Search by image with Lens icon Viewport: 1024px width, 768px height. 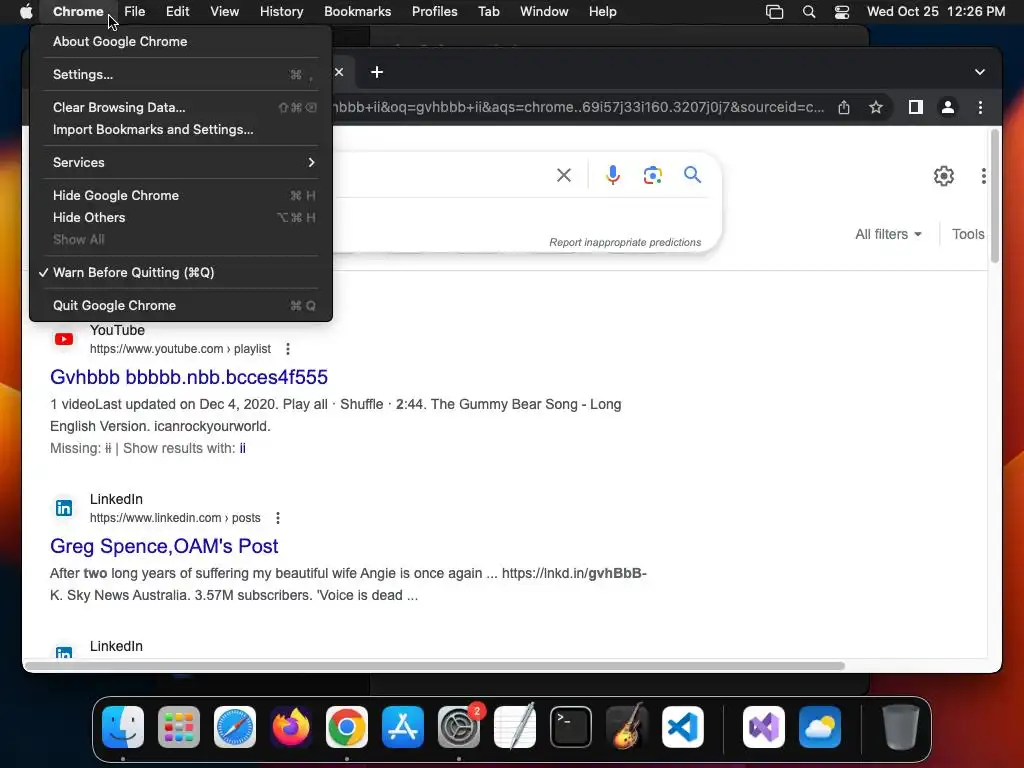pos(652,175)
